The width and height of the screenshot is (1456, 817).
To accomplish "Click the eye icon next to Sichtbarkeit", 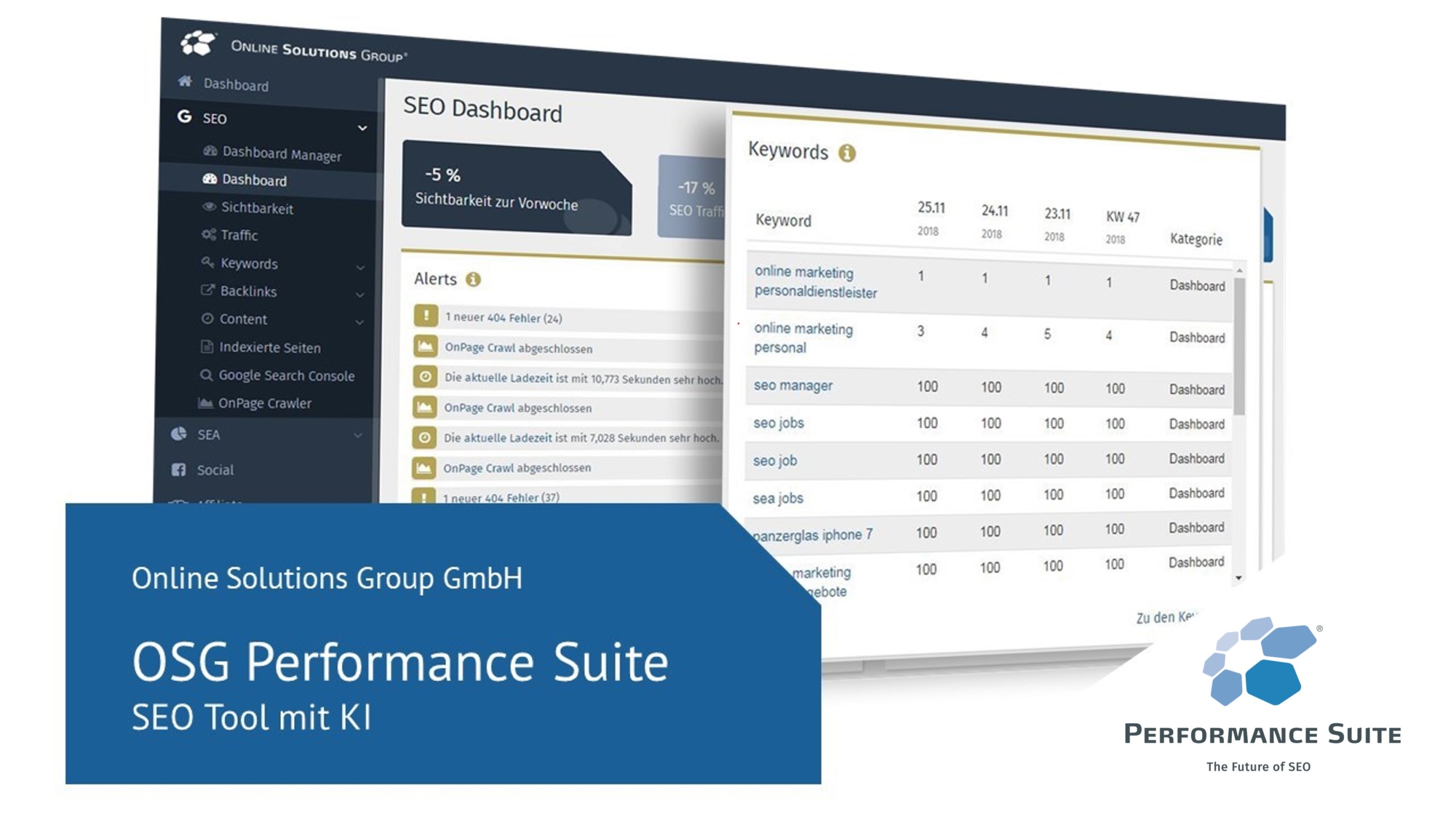I will (209, 206).
